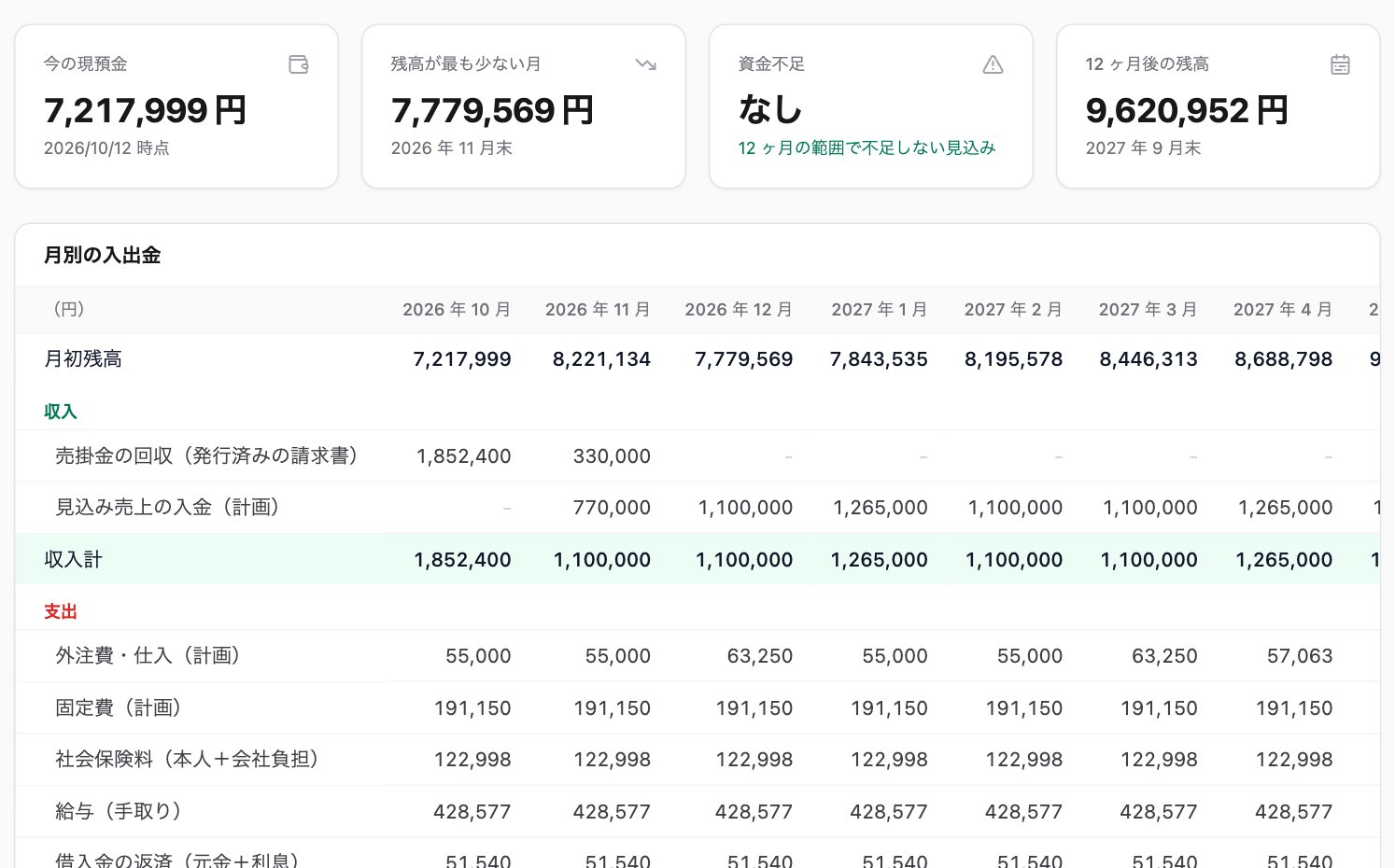Click the 固定費（計画） row label
1395x868 pixels.
[x=118, y=707]
